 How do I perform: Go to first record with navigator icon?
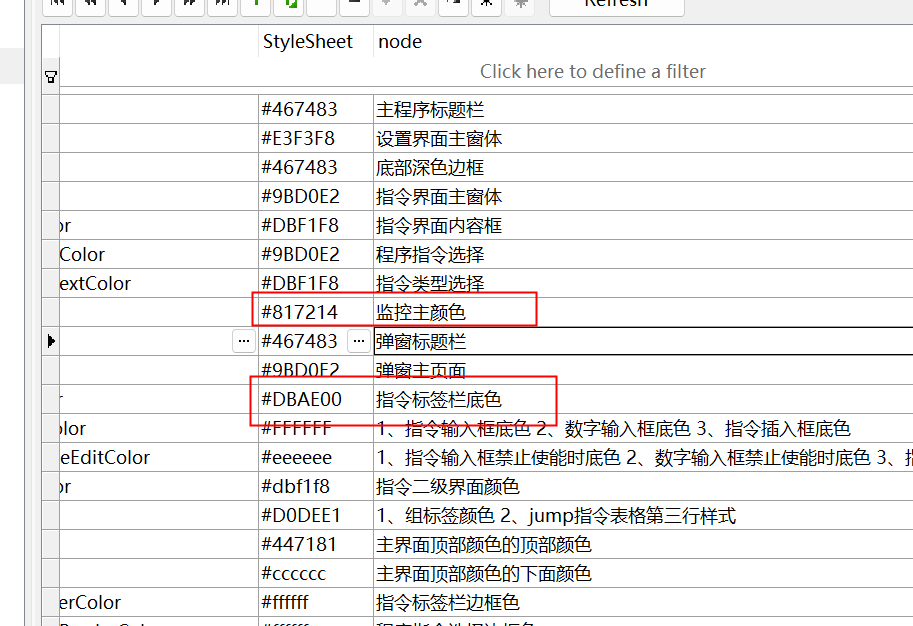[x=58, y=4]
